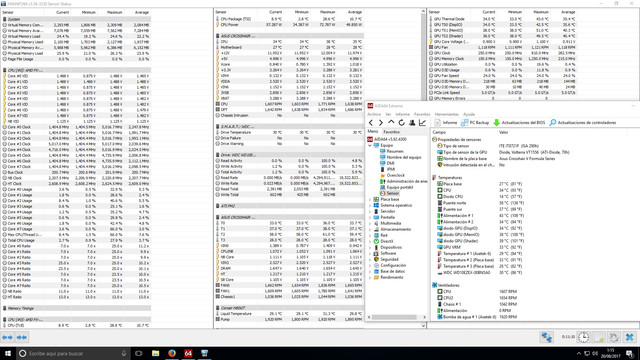Screen dimensions: 640x360
Task: Click the Actualizaciones del BIOS button
Action: point(519,122)
